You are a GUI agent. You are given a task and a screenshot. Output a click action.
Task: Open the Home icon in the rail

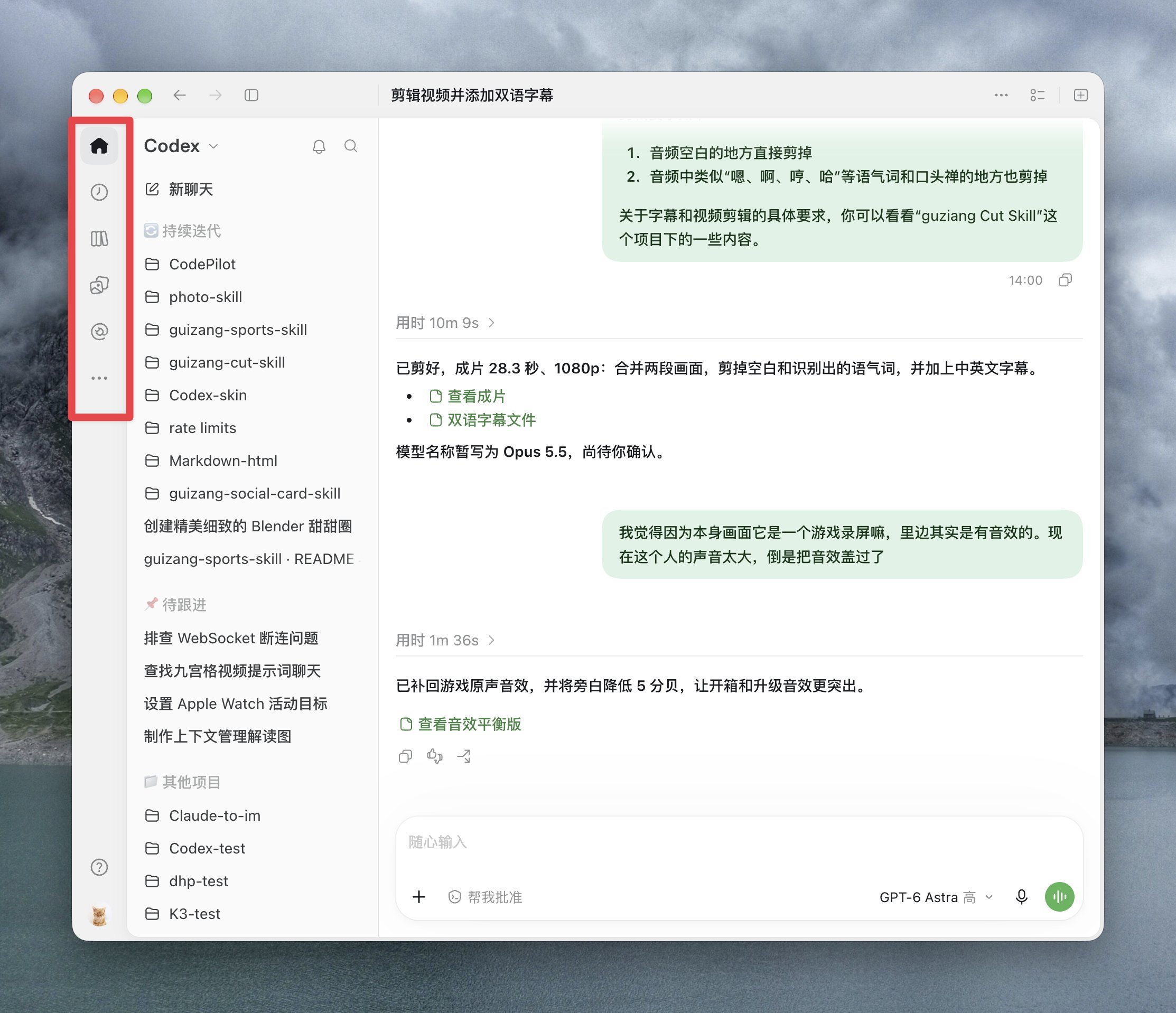click(99, 146)
